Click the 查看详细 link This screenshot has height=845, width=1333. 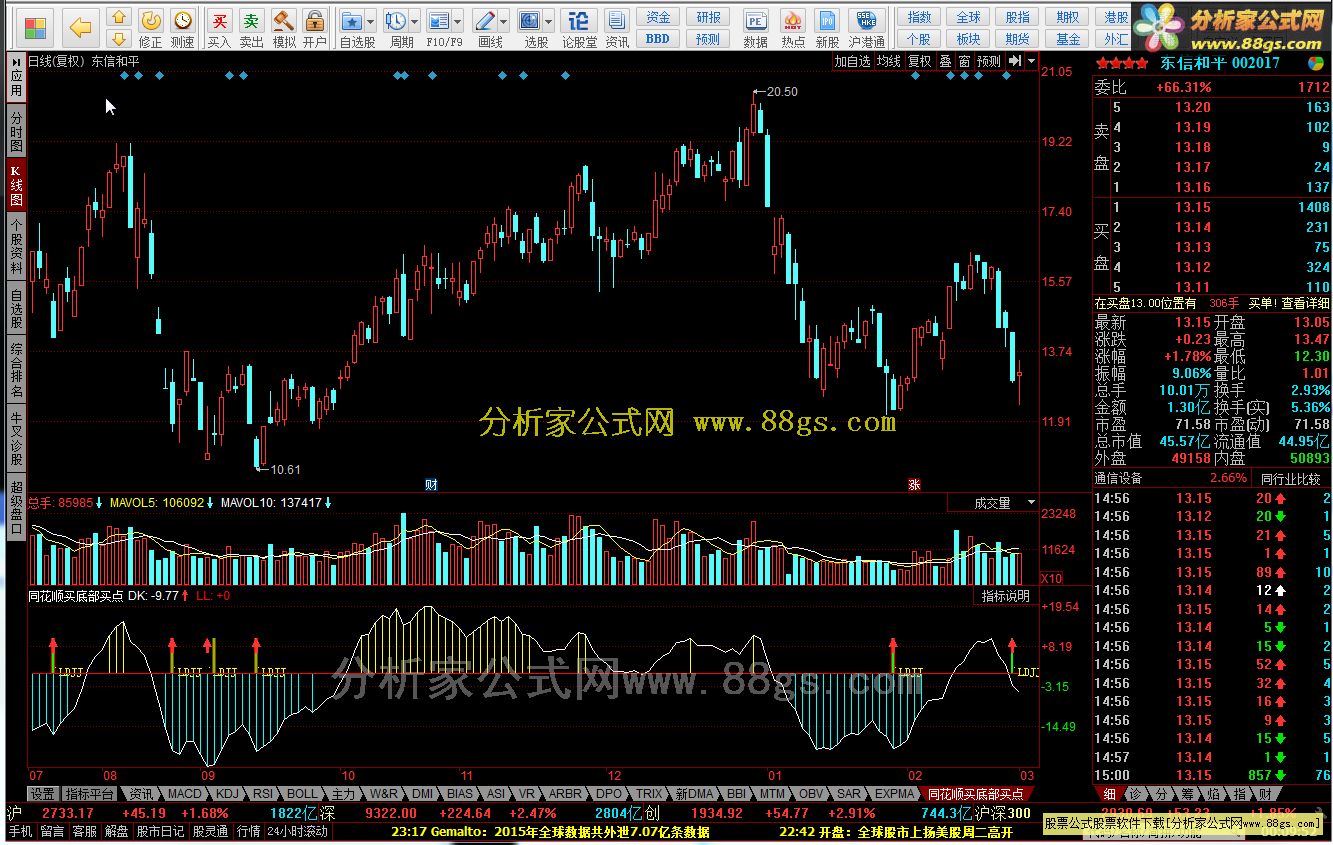click(x=1306, y=303)
